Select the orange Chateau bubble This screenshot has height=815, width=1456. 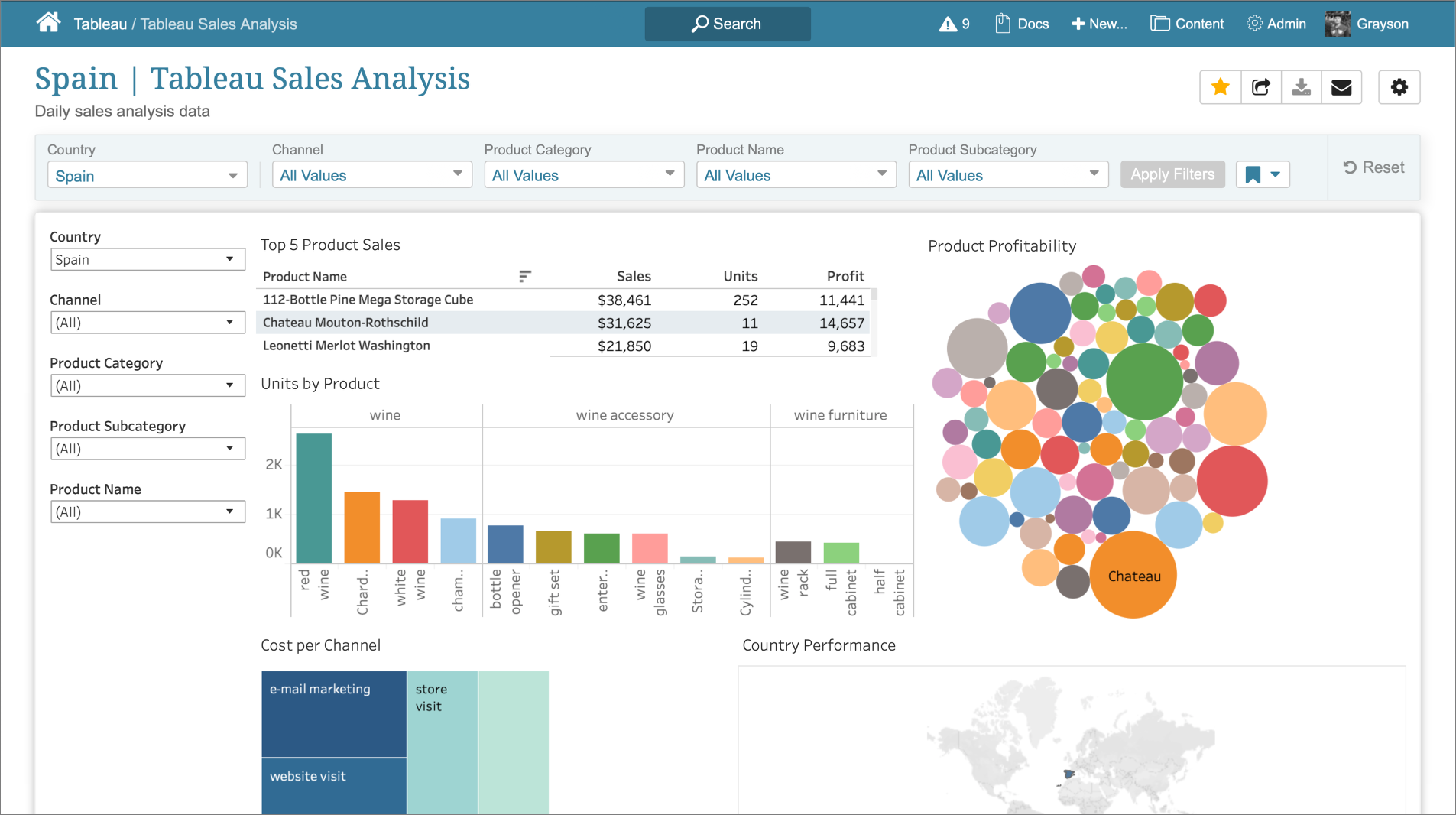click(x=1133, y=575)
